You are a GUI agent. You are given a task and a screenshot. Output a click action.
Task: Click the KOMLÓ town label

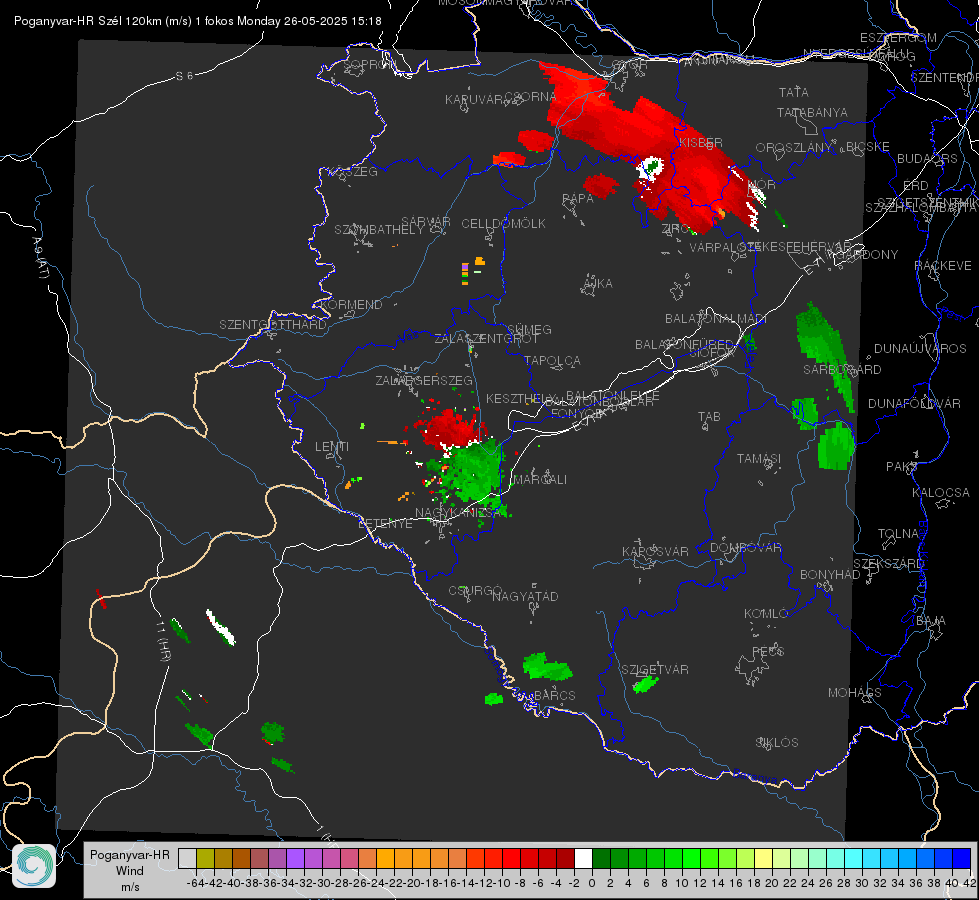[x=766, y=614]
